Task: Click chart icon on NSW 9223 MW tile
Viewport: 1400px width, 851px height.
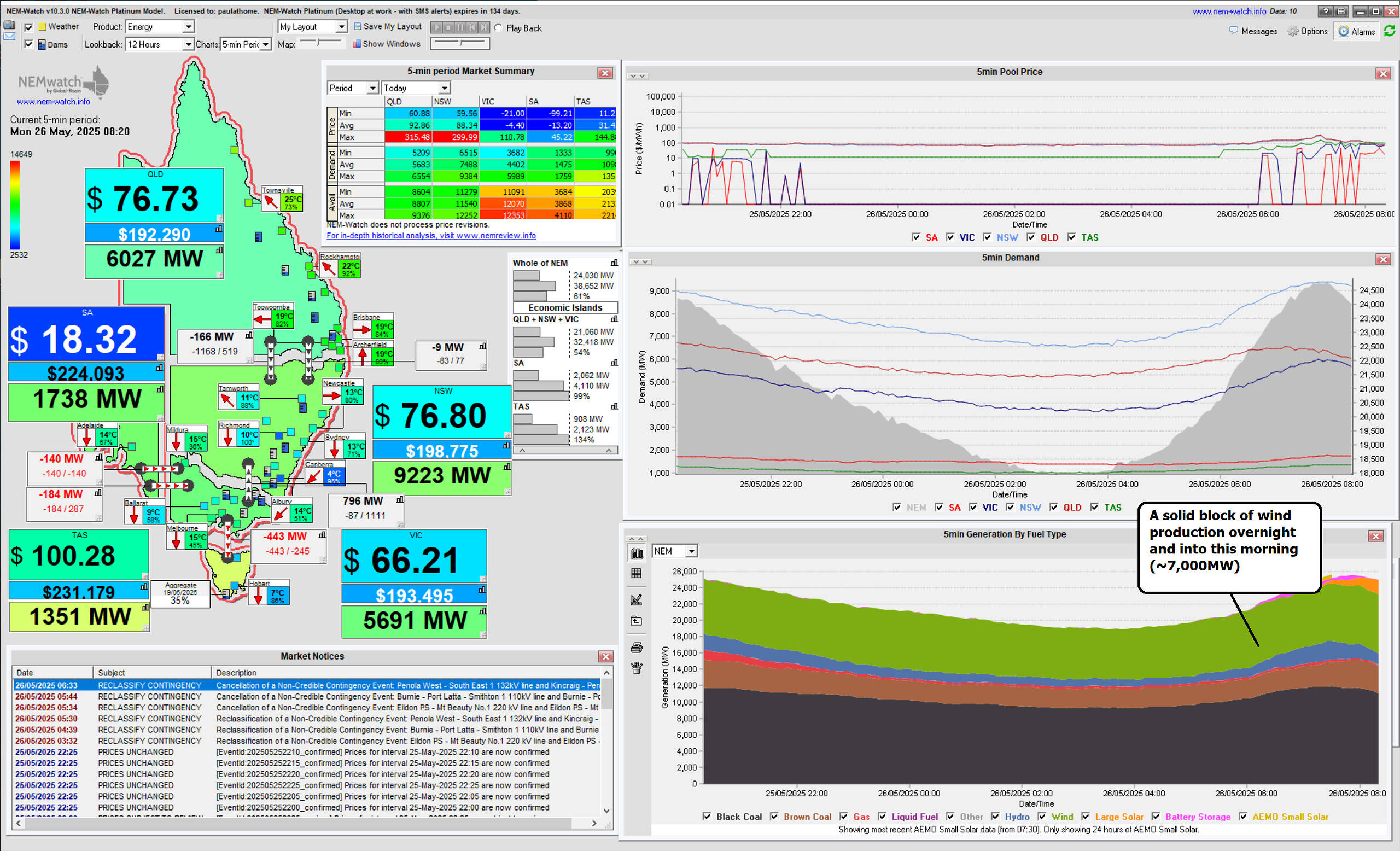Action: coord(507,467)
